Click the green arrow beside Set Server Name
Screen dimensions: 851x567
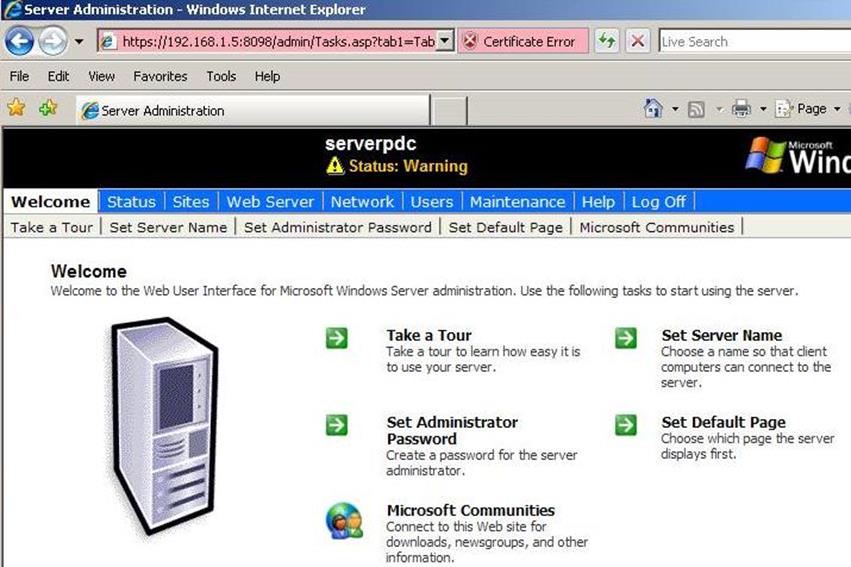[x=626, y=338]
